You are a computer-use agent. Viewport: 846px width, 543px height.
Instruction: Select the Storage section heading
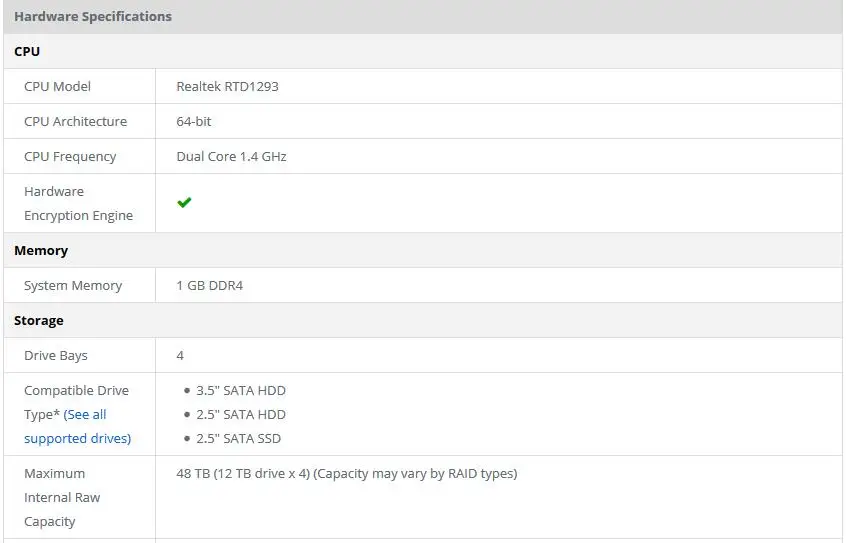pyautogui.click(x=39, y=321)
